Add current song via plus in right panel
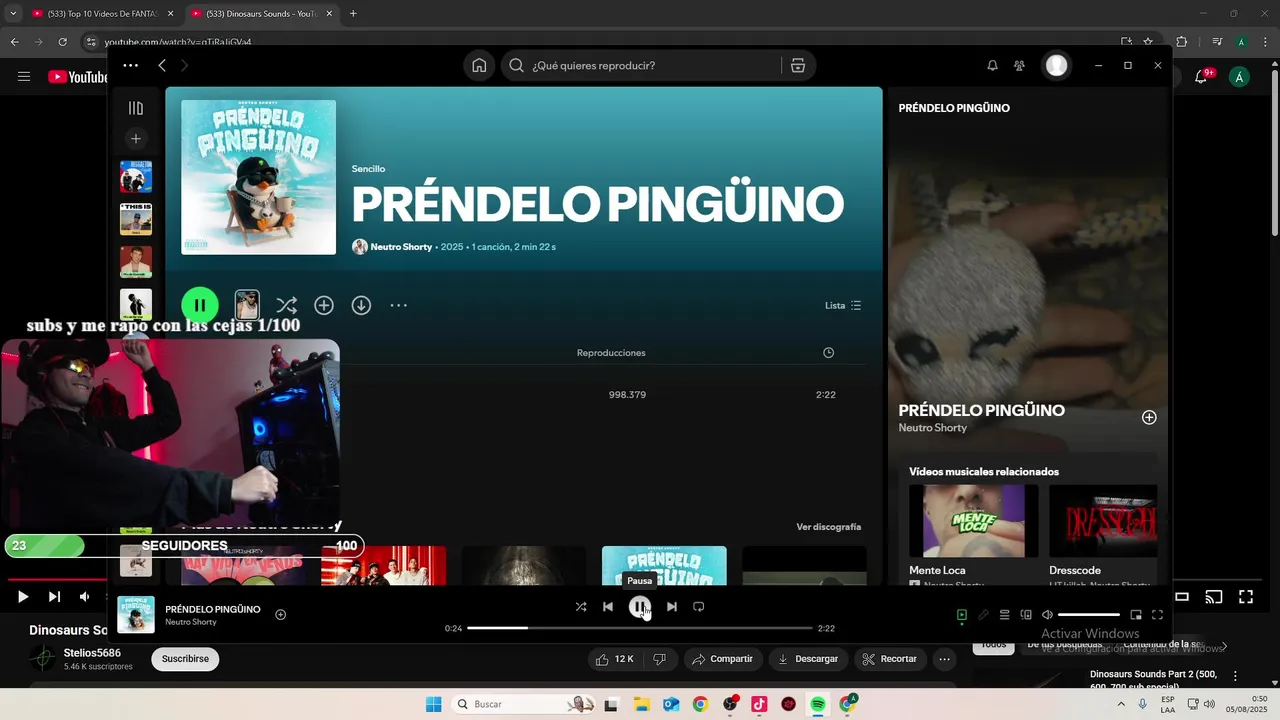 [1149, 417]
